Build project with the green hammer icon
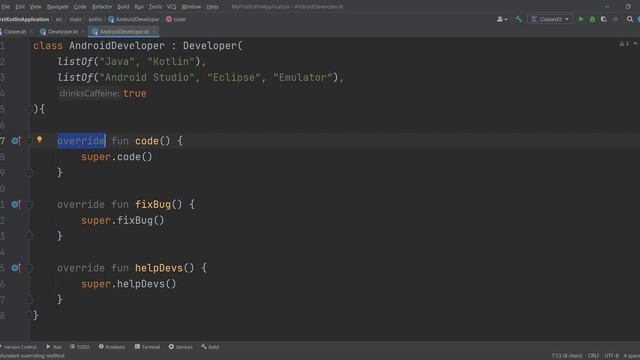 click(519, 19)
